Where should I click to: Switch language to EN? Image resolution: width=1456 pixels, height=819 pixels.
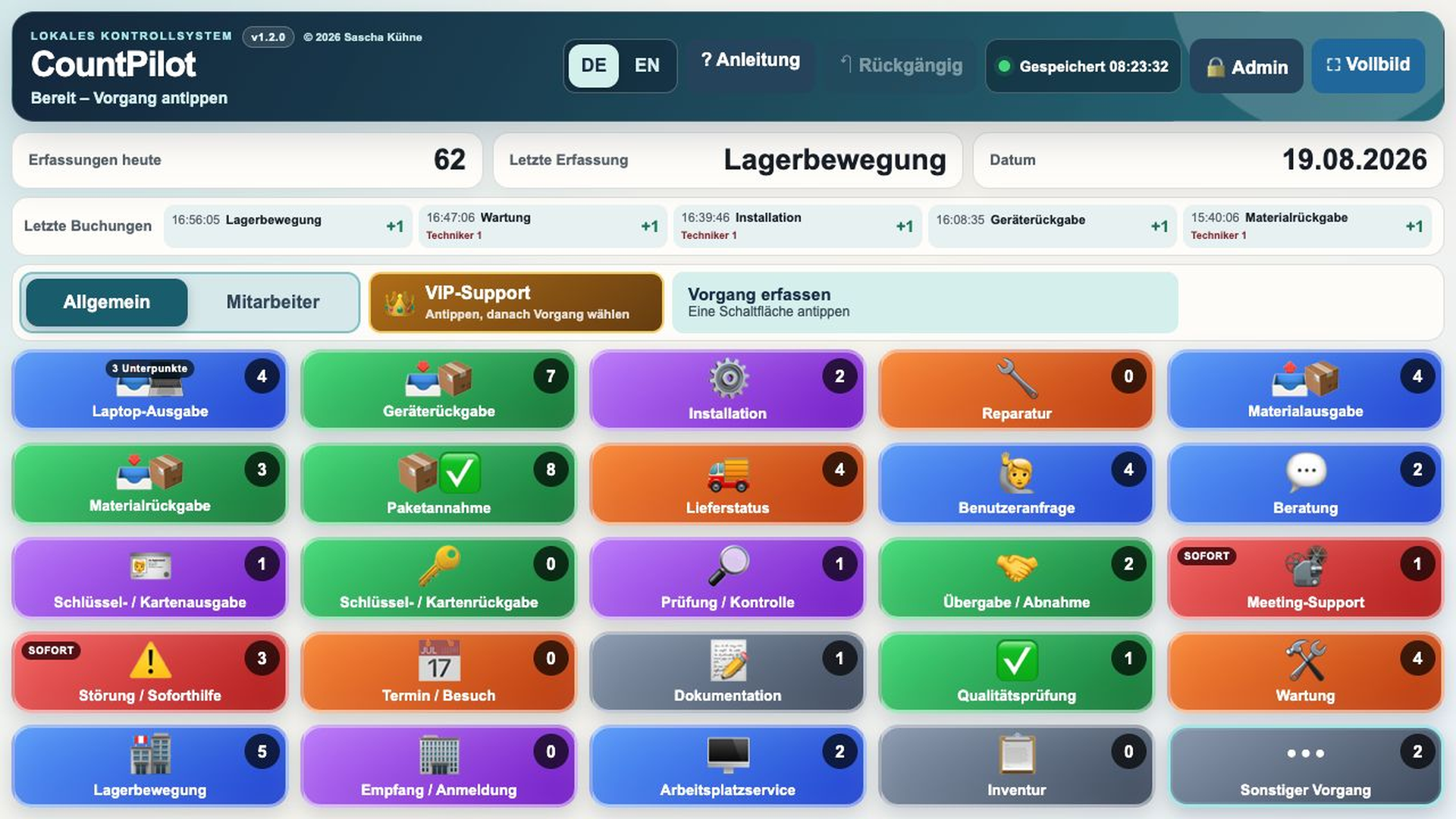point(647,65)
